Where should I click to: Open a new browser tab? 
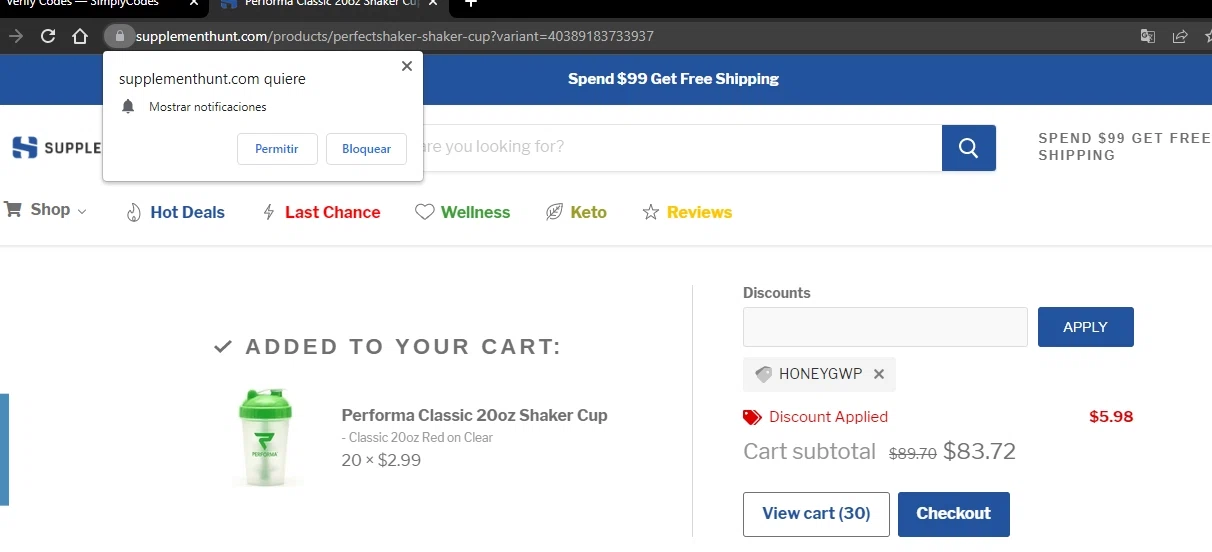[x=471, y=4]
